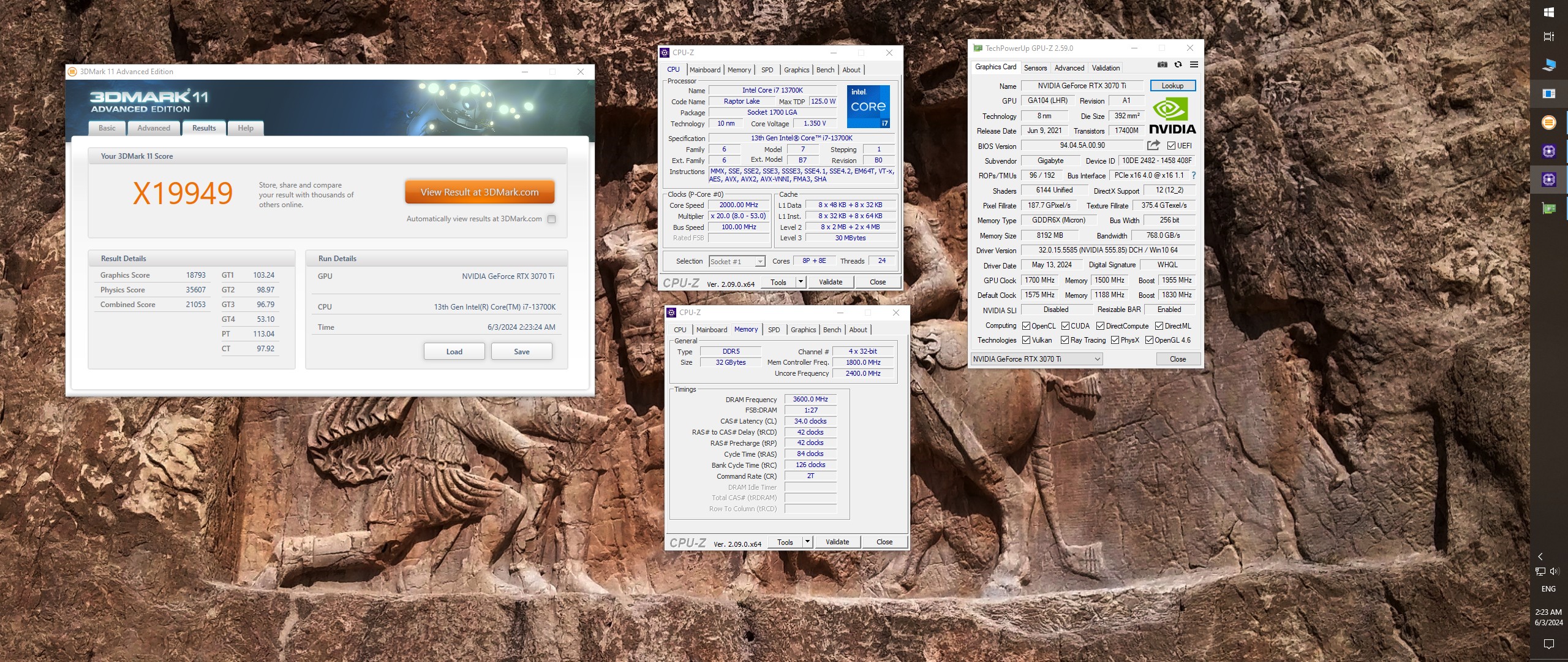Open Bench tab in top CPU-Z

825,70
